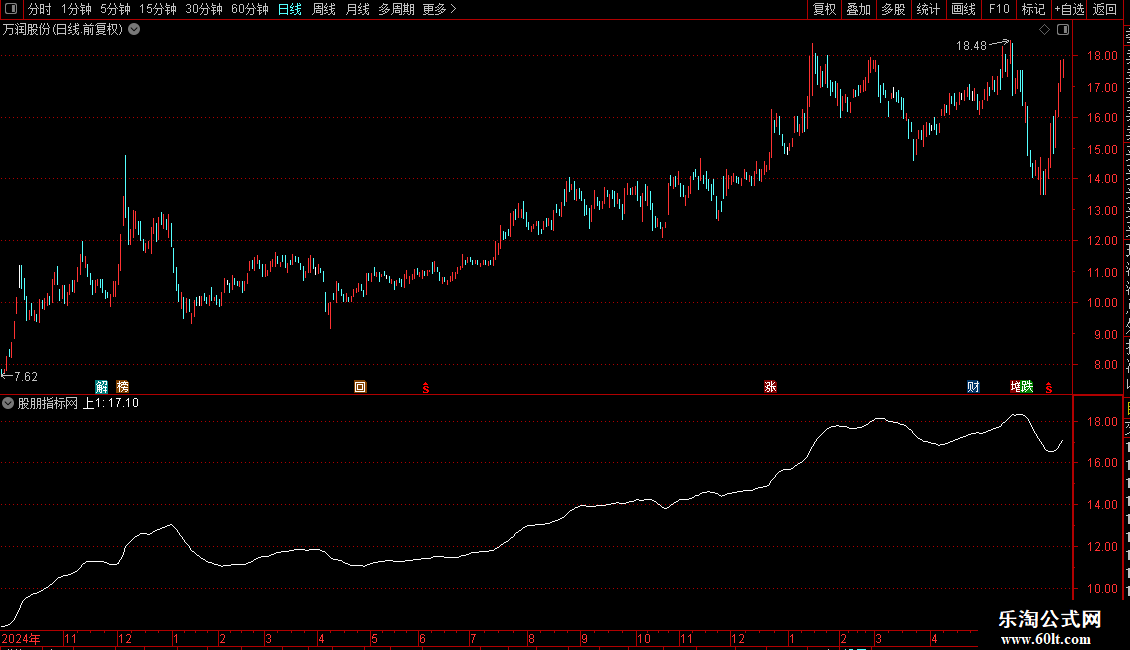Click the 财 event marker on the chart
The height and width of the screenshot is (650, 1130).
(974, 387)
